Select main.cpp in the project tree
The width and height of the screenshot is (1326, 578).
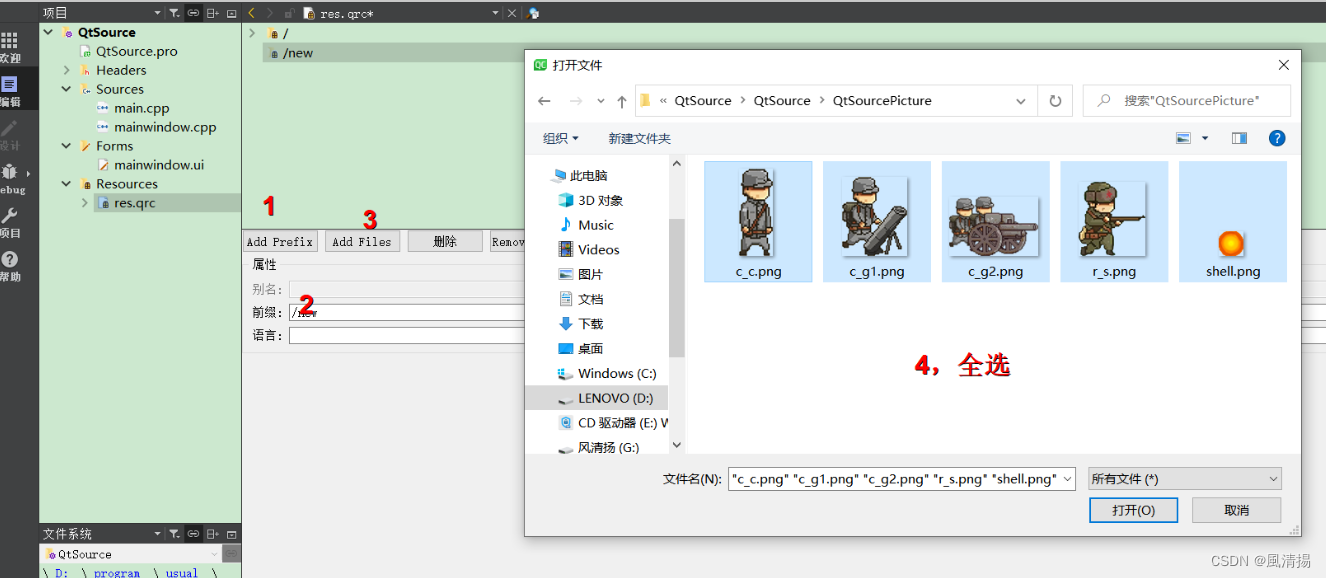[141, 108]
